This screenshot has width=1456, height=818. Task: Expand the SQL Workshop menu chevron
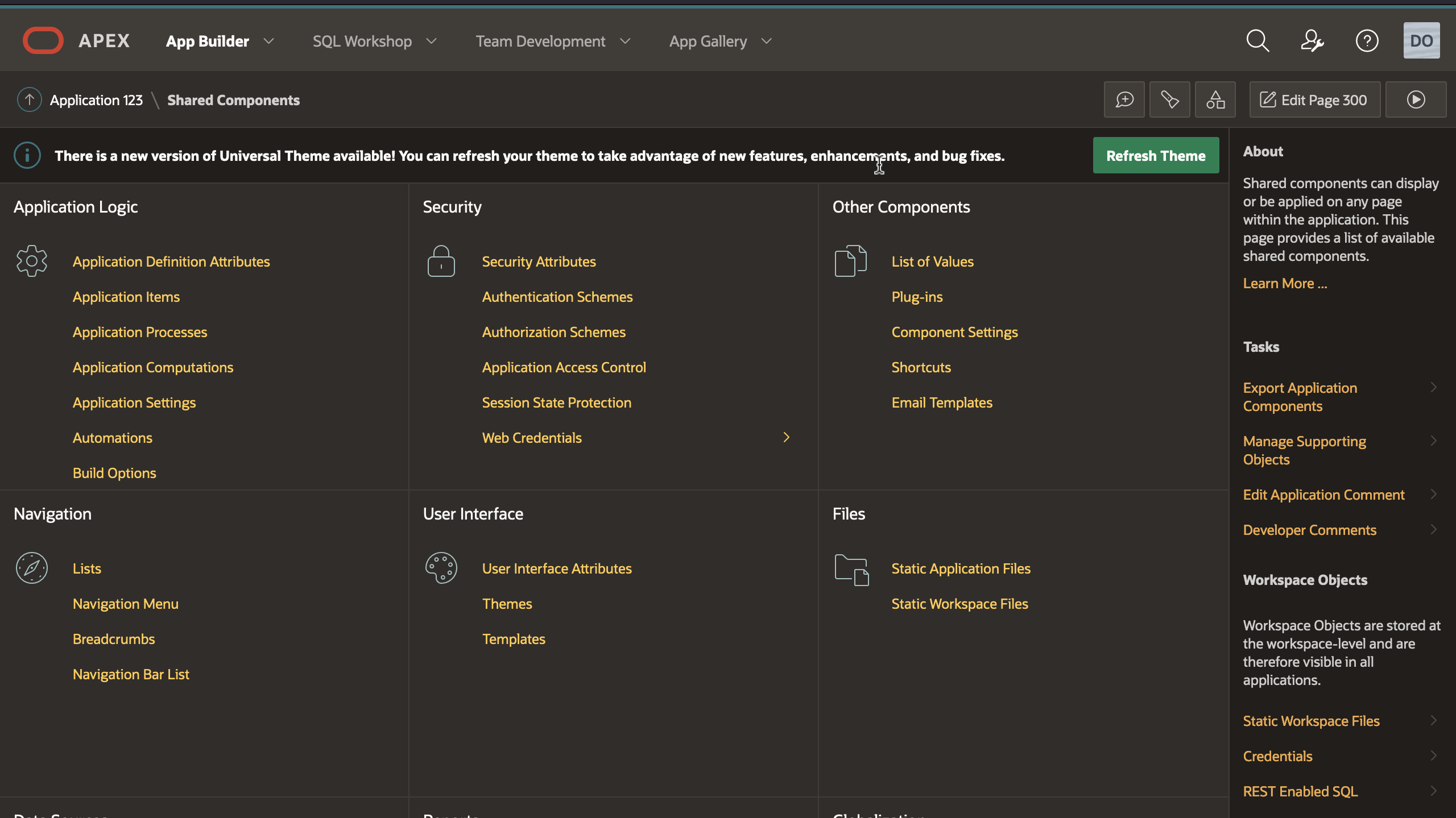[432, 41]
